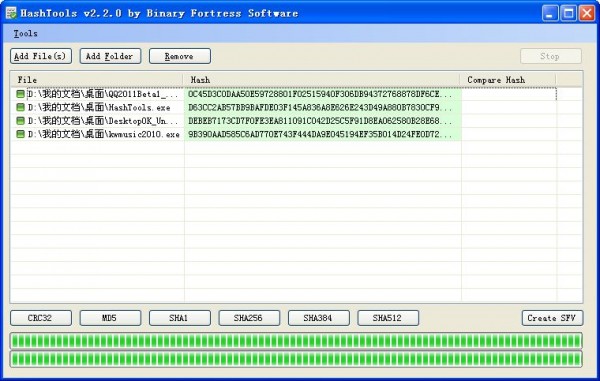
Task: Select the DesktopOK_Un file path
Action: pos(103,120)
